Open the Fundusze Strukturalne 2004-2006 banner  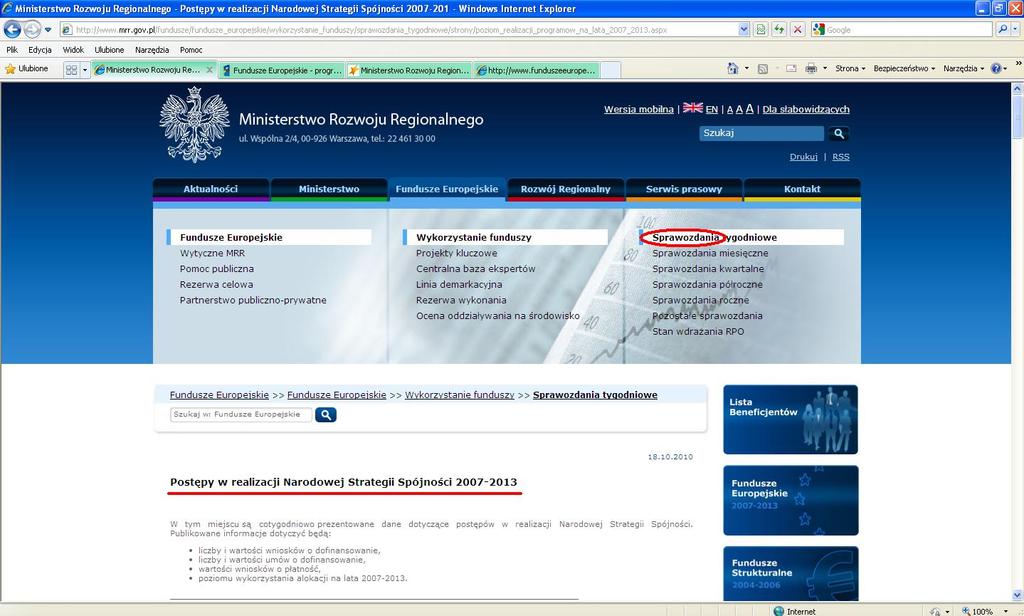tap(790, 574)
